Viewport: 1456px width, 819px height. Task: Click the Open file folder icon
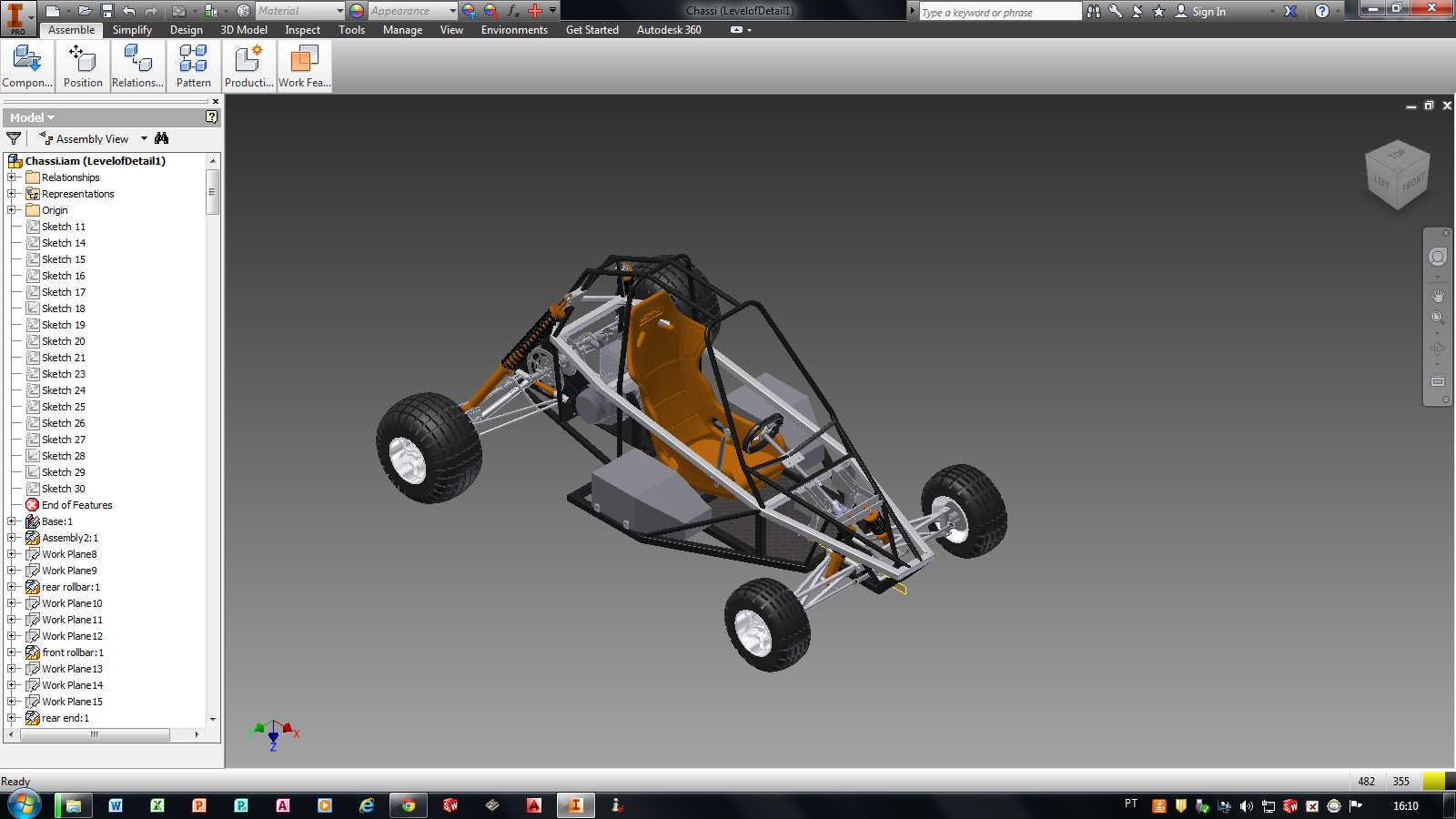coord(85,11)
